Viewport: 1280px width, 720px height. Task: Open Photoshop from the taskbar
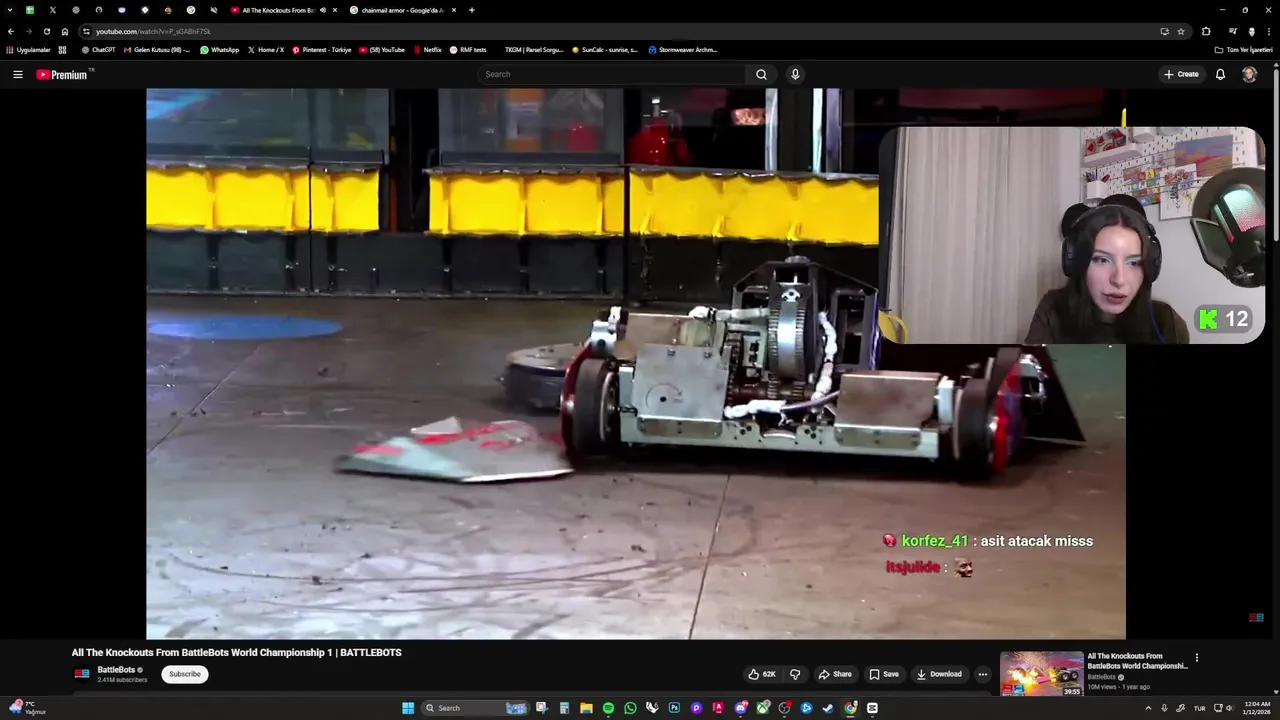tap(674, 708)
